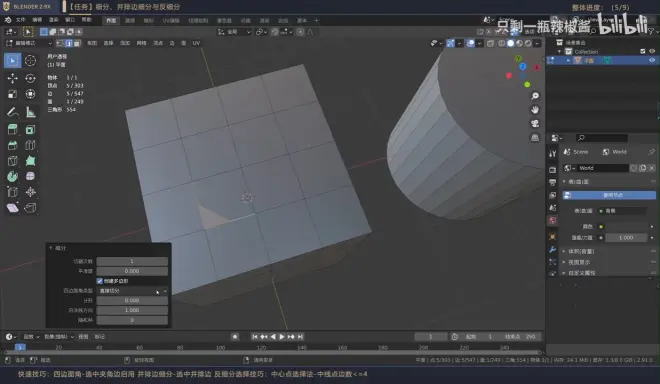Click the number of cuts field

(132, 261)
